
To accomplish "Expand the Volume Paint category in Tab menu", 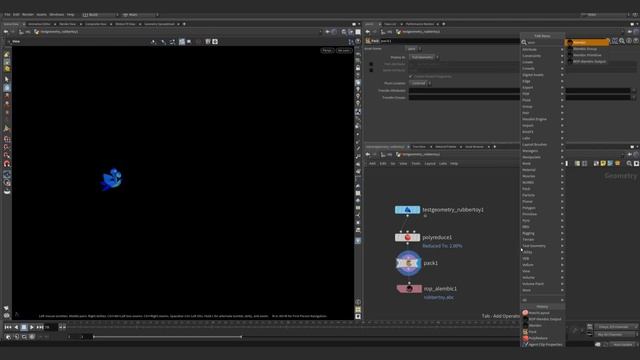I will click(542, 284).
